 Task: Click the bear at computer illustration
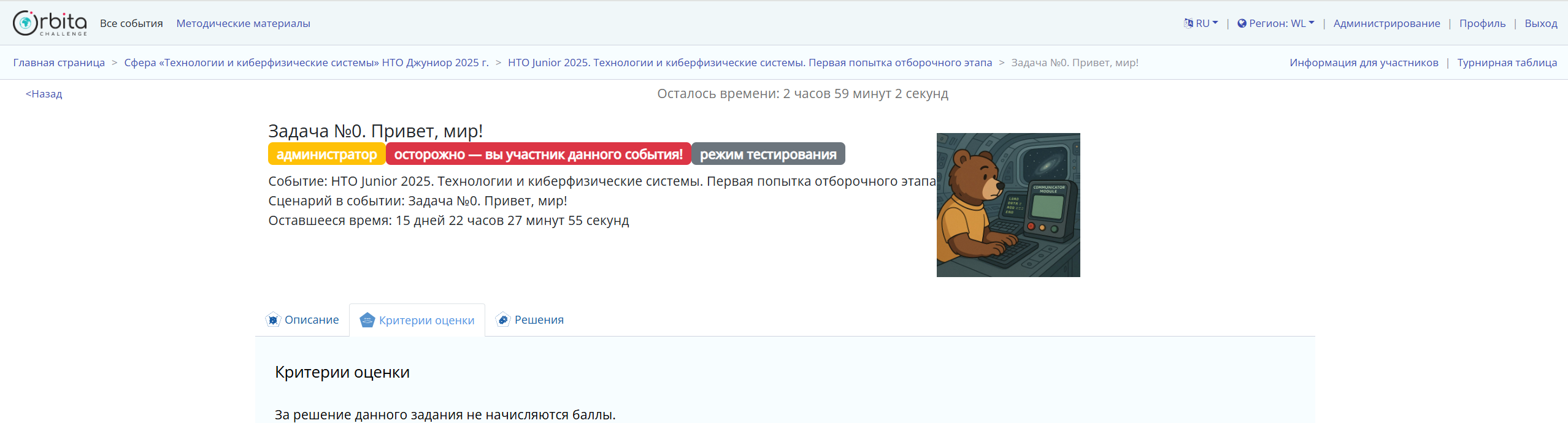tap(1008, 205)
